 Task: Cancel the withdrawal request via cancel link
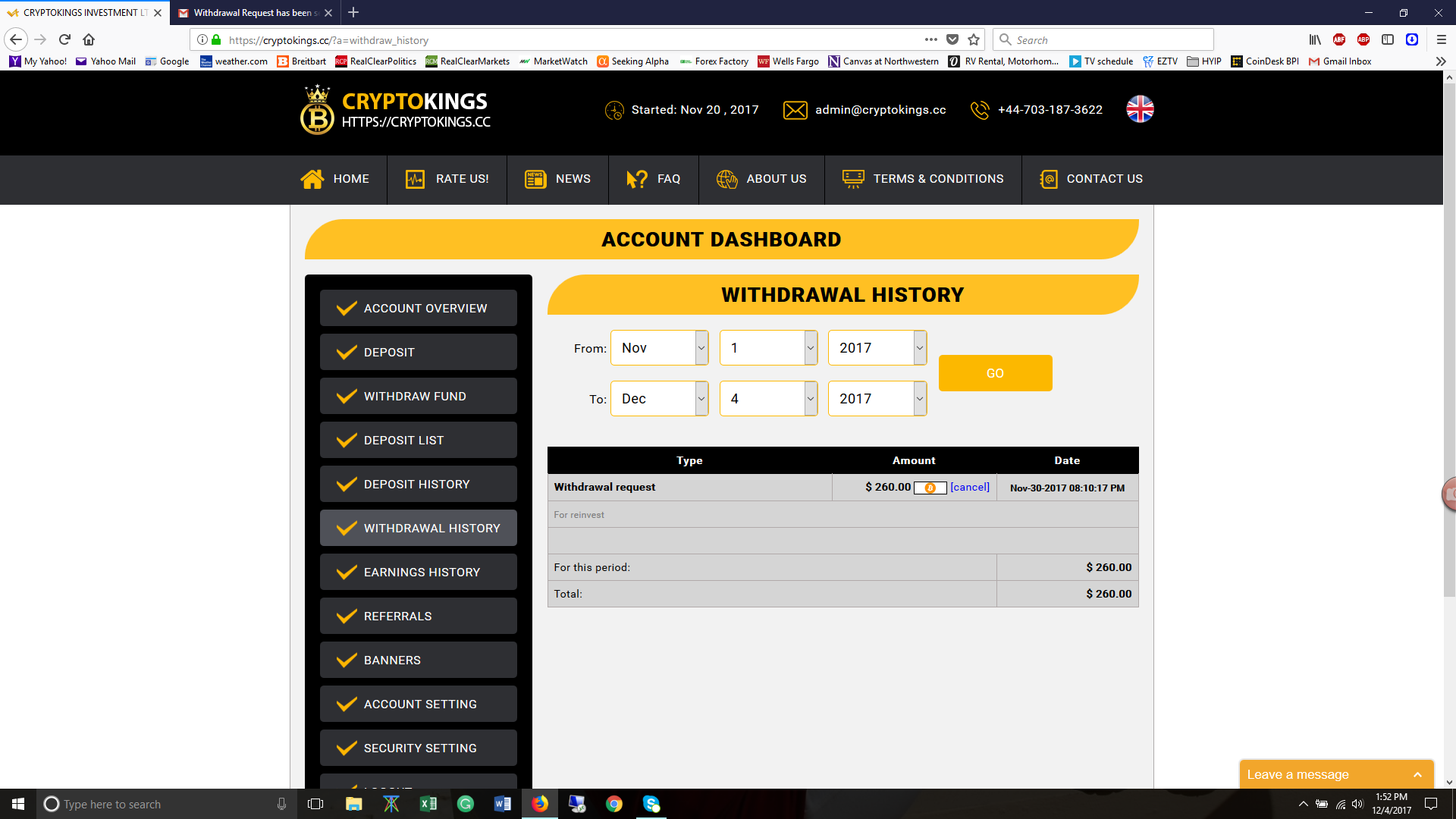point(969,487)
